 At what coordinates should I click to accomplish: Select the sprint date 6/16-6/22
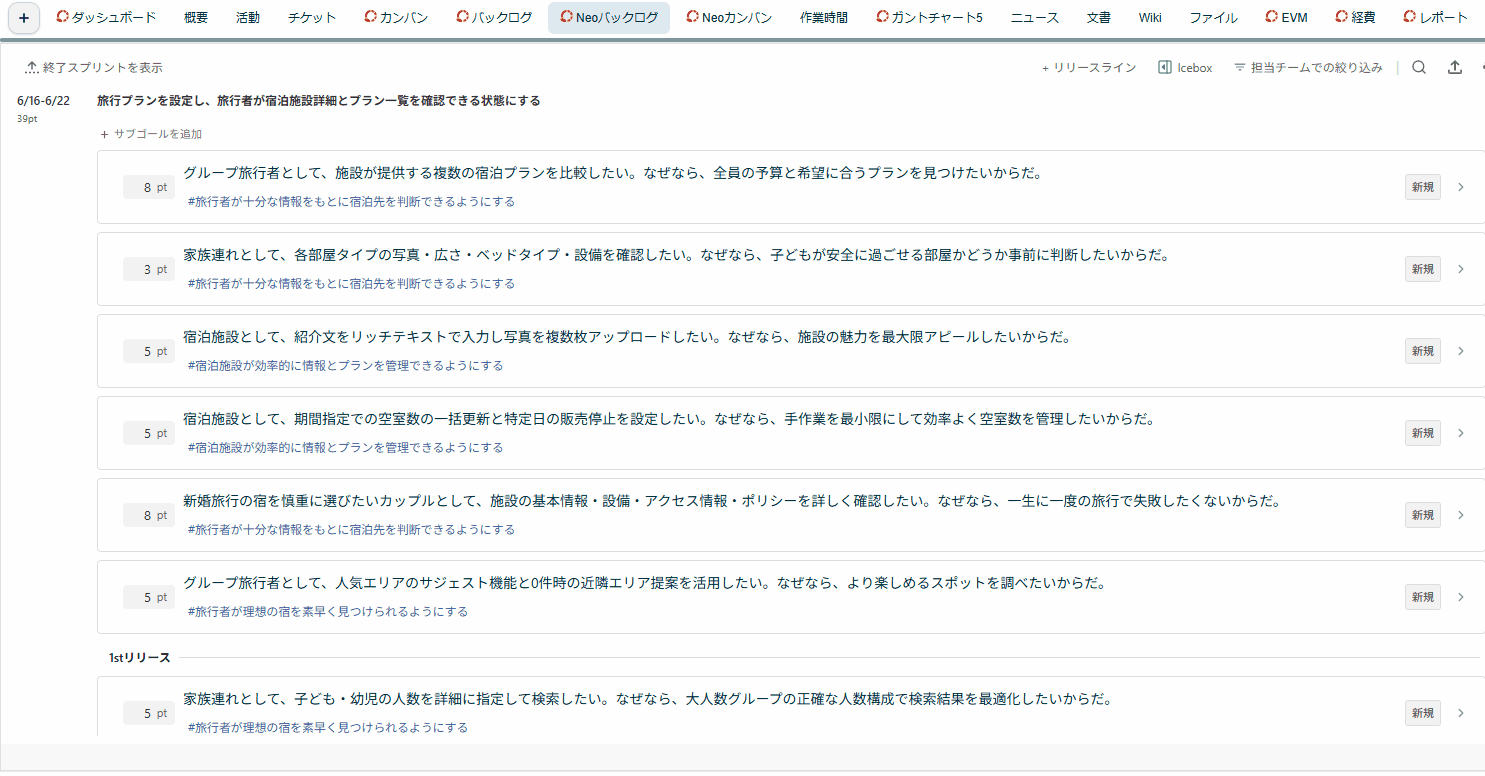(44, 101)
